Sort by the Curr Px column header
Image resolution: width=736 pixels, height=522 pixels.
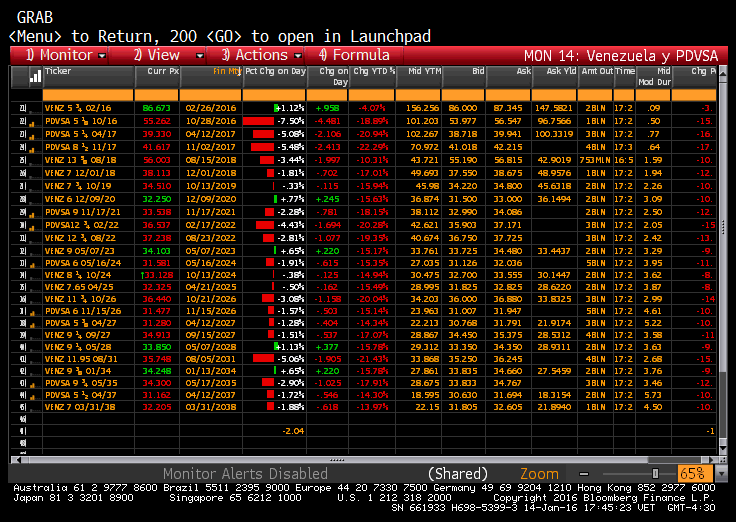tap(157, 77)
